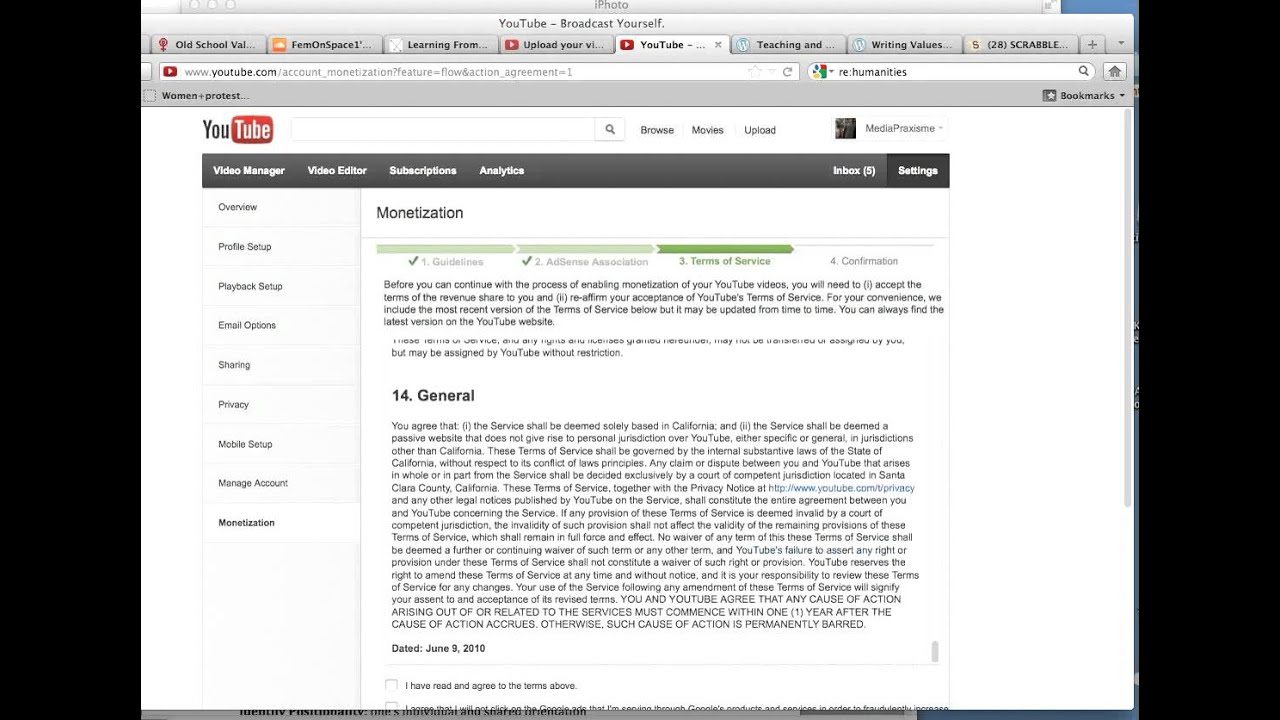The image size is (1280, 720).
Task: Check 'I have read and agree' checkbox
Action: 392,685
